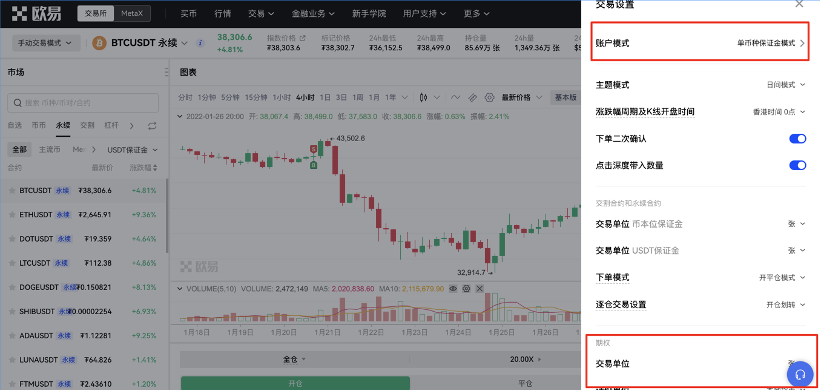820x390 pixels.
Task: Click the customer support headset icon
Action: pyautogui.click(x=800, y=374)
